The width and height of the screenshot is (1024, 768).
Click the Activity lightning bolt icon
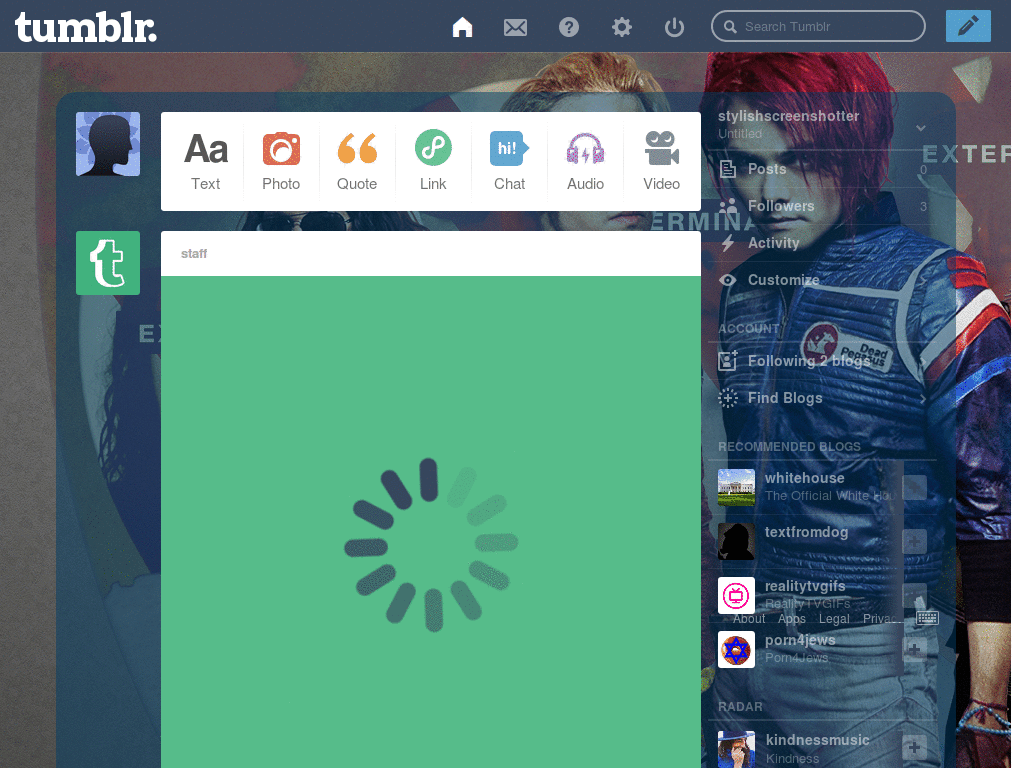(x=728, y=243)
